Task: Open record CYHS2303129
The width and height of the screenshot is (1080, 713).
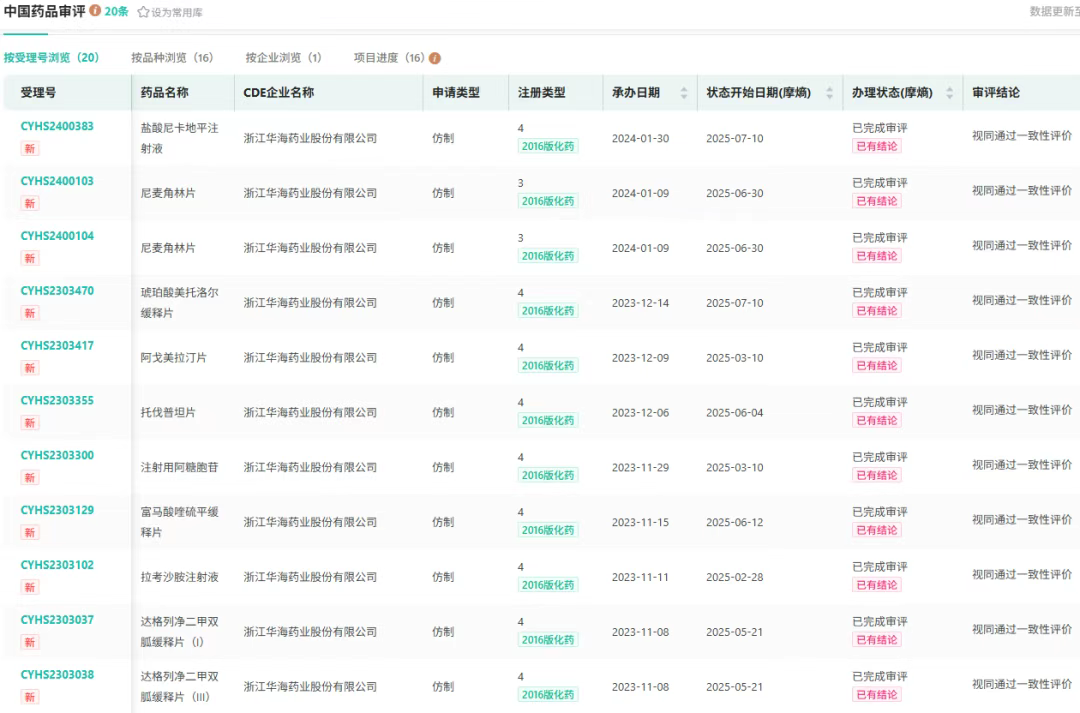Action: (x=57, y=510)
